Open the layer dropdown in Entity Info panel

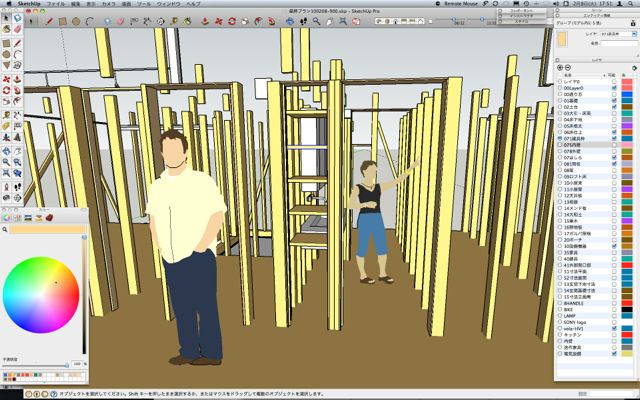click(x=634, y=34)
